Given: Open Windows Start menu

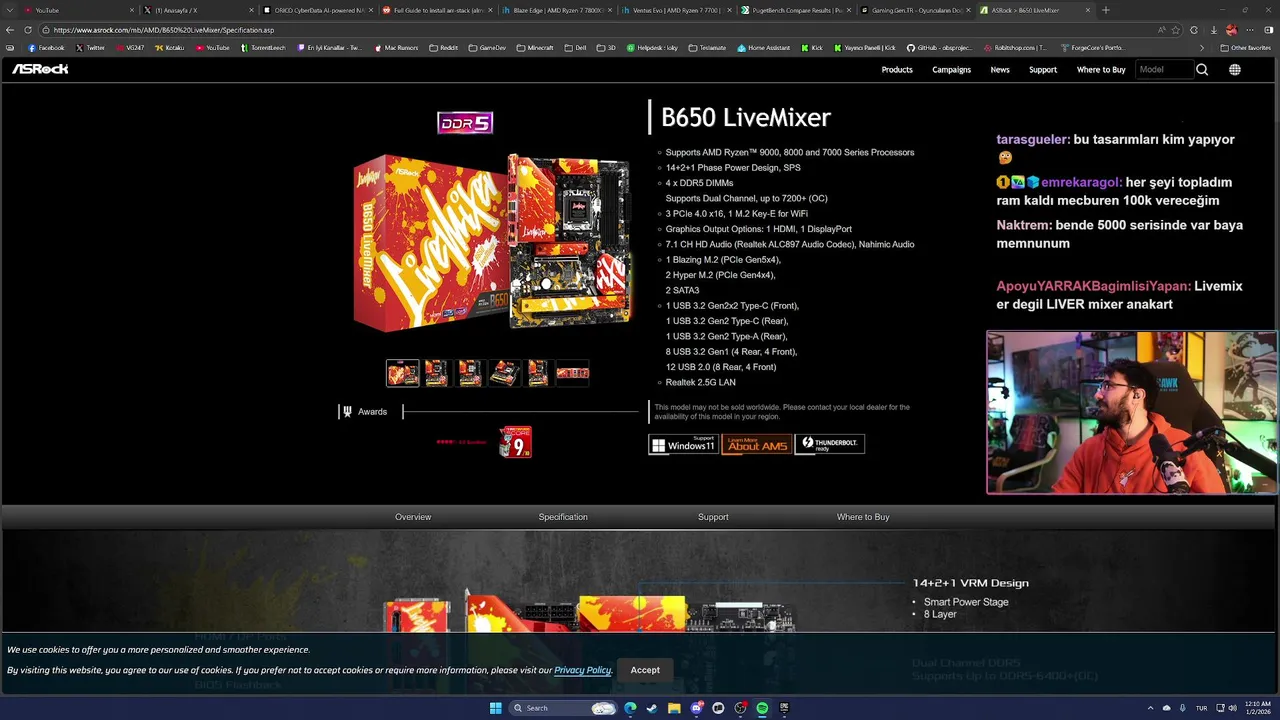Looking at the screenshot, I should tap(495, 708).
